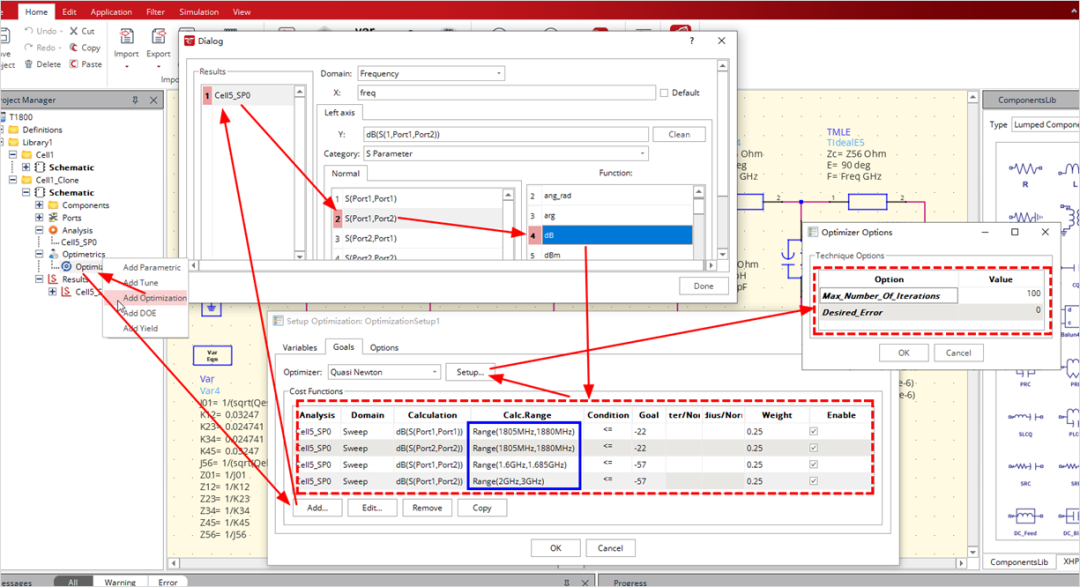This screenshot has width=1080, height=587.
Task: Click the Paste icon in the Home ribbon
Action: [x=74, y=64]
